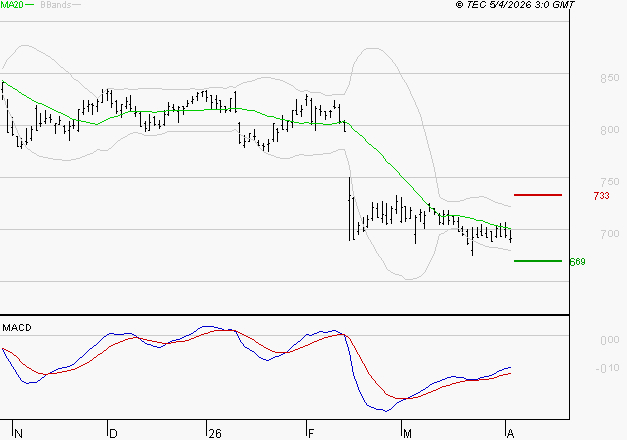Click the D month marker on time axis
The image size is (627, 440).
(113, 434)
